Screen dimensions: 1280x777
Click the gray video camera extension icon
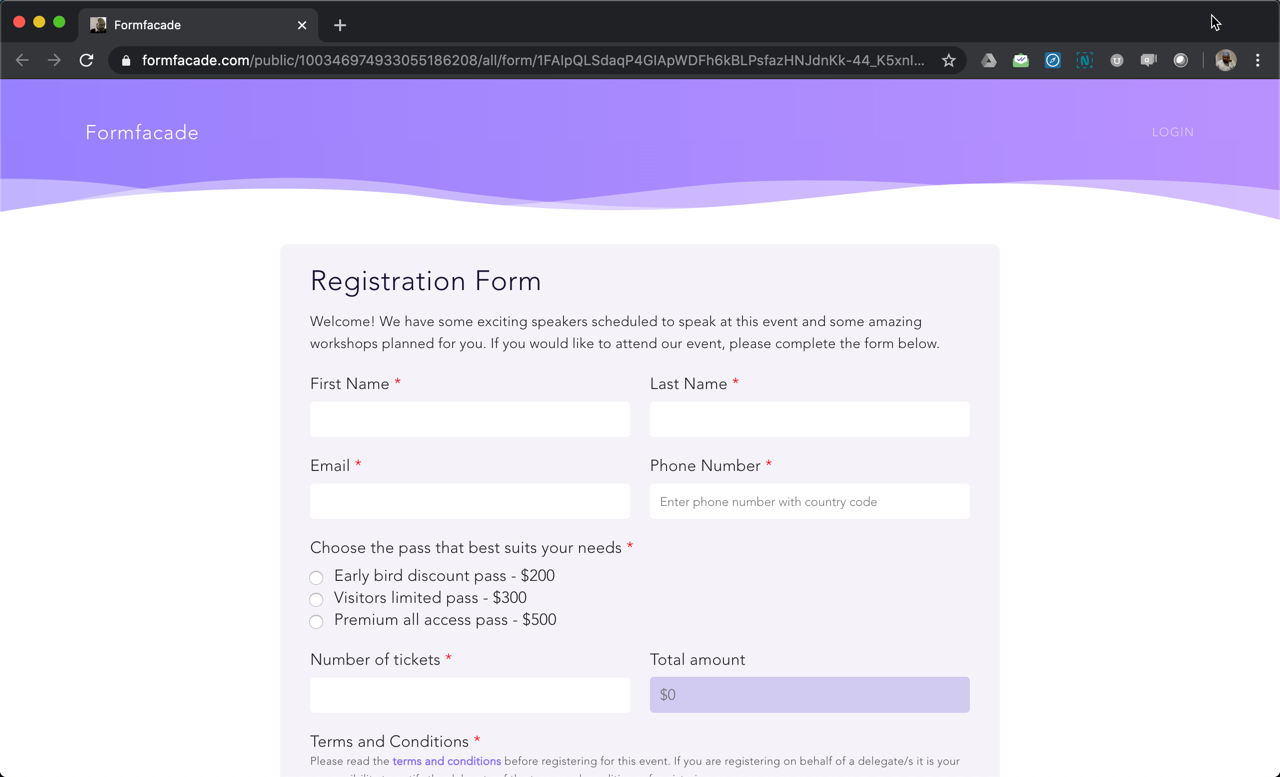point(1148,61)
